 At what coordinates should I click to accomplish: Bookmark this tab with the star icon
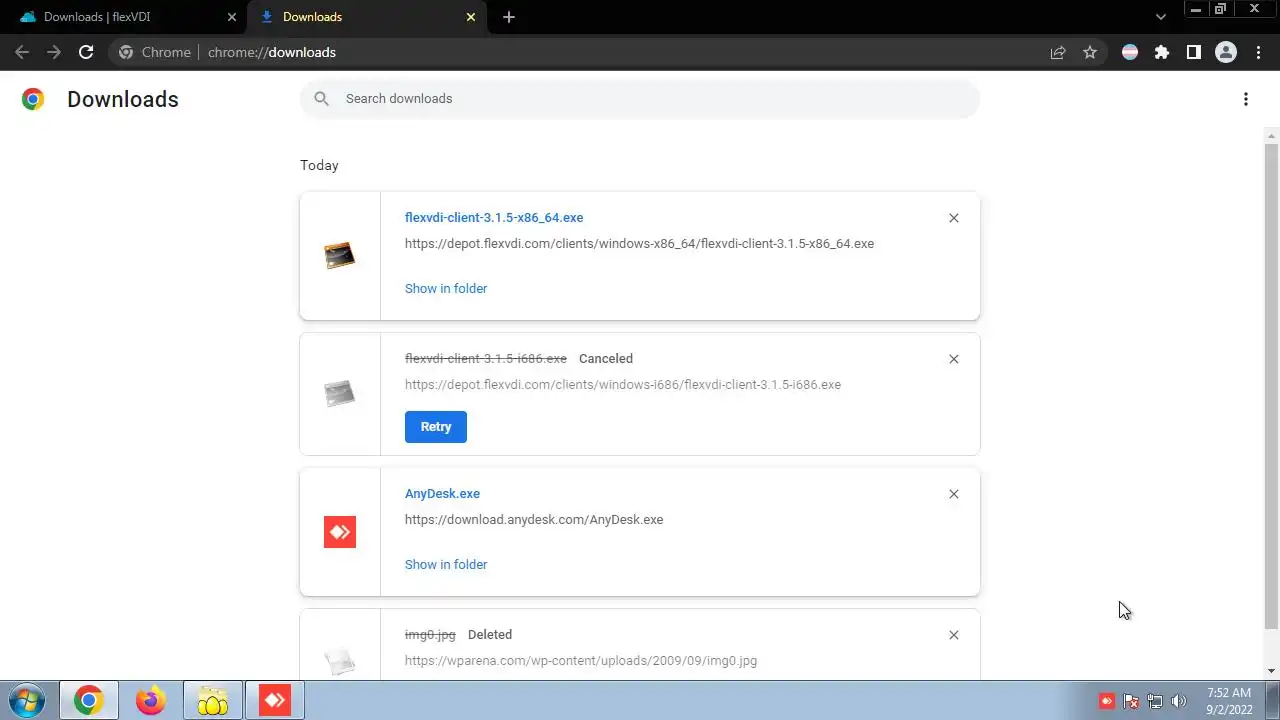[1090, 52]
